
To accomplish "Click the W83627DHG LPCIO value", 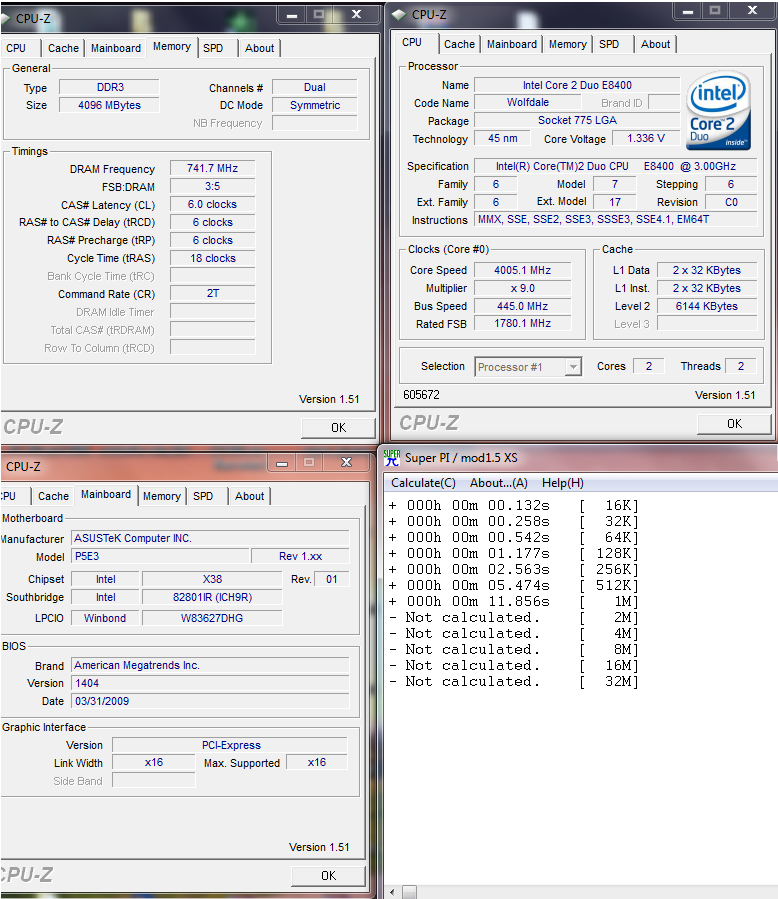I will (212, 619).
